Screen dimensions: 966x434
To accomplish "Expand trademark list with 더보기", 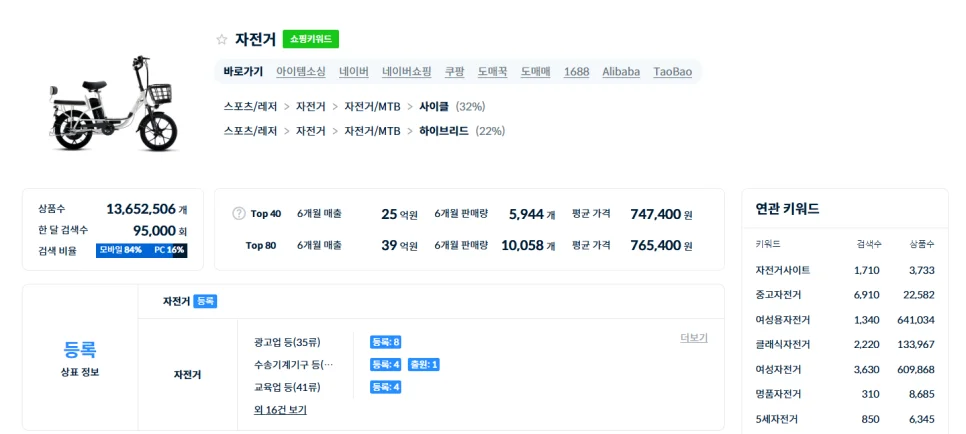I will click(x=694, y=338).
